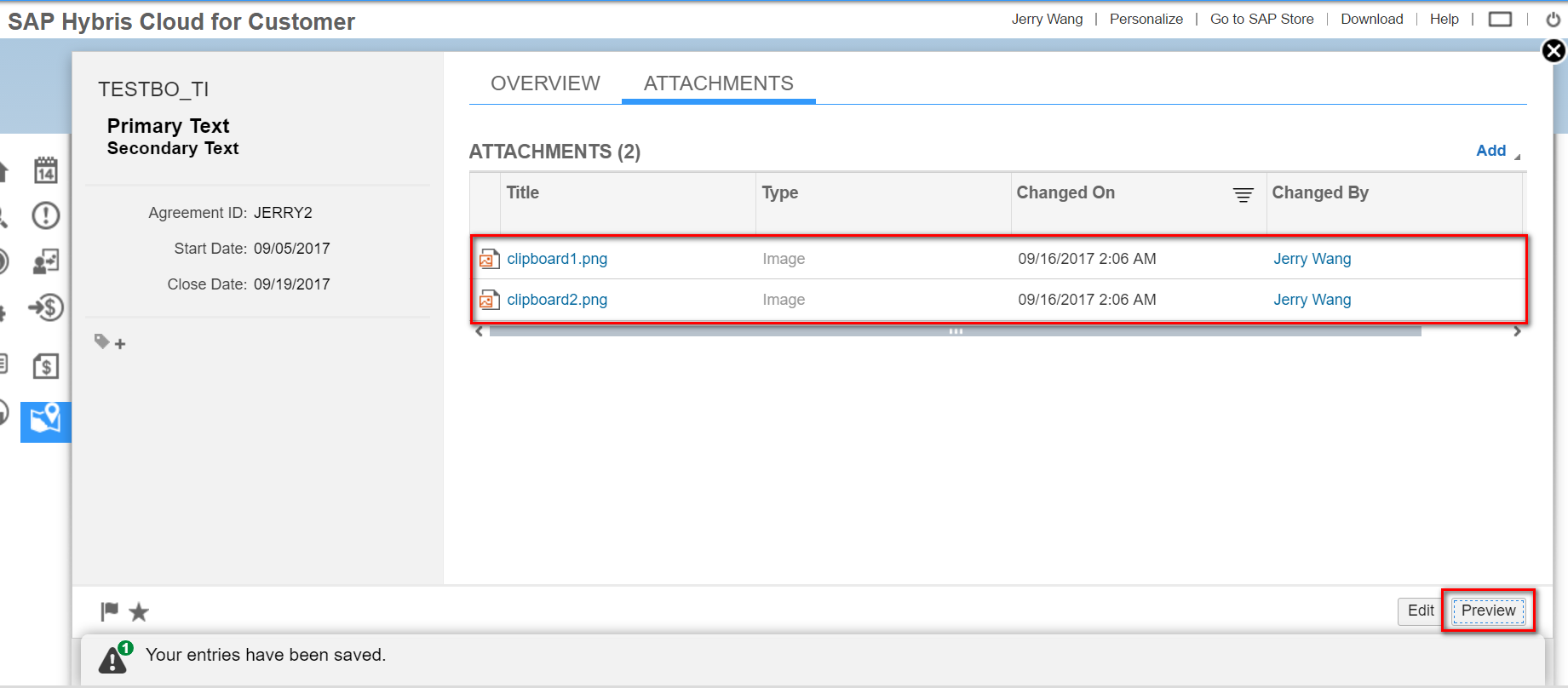
Task: Click the horizontal scrollbar under attachments table
Action: [x=956, y=331]
